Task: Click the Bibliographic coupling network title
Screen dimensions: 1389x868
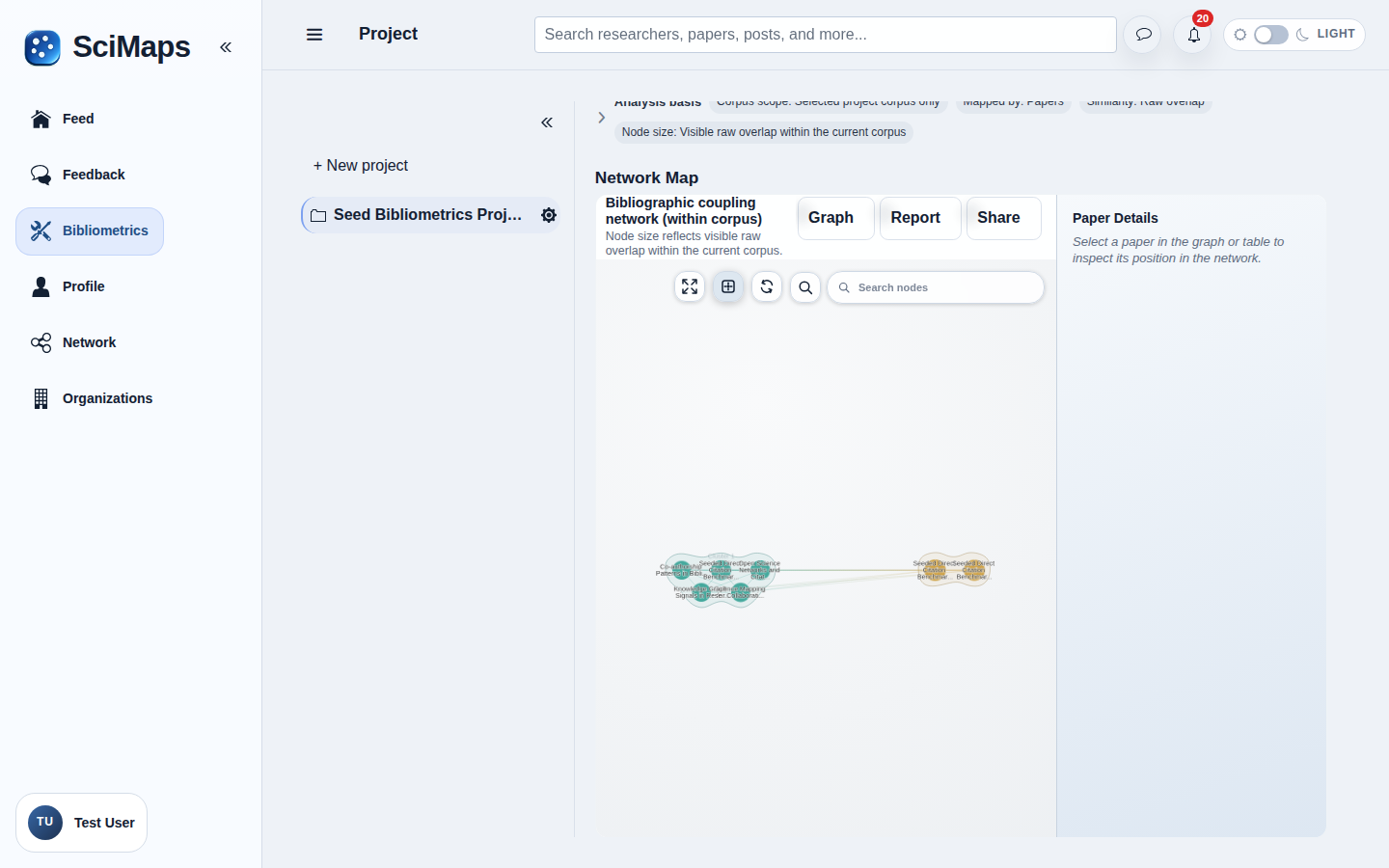Action: [684, 210]
